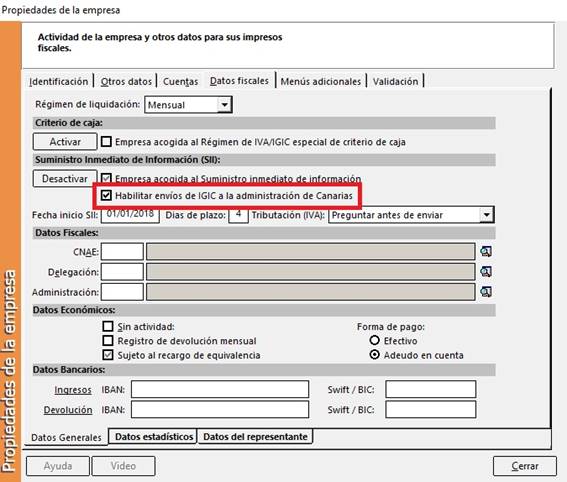This screenshot has height=482, width=567.
Task: Enable Registro de devolución mensual
Action: 108,341
